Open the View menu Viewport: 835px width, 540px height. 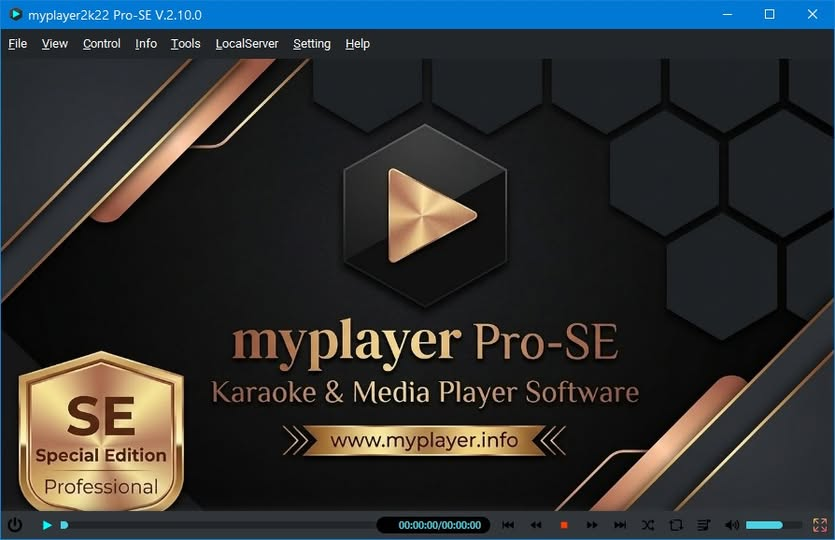(x=55, y=44)
